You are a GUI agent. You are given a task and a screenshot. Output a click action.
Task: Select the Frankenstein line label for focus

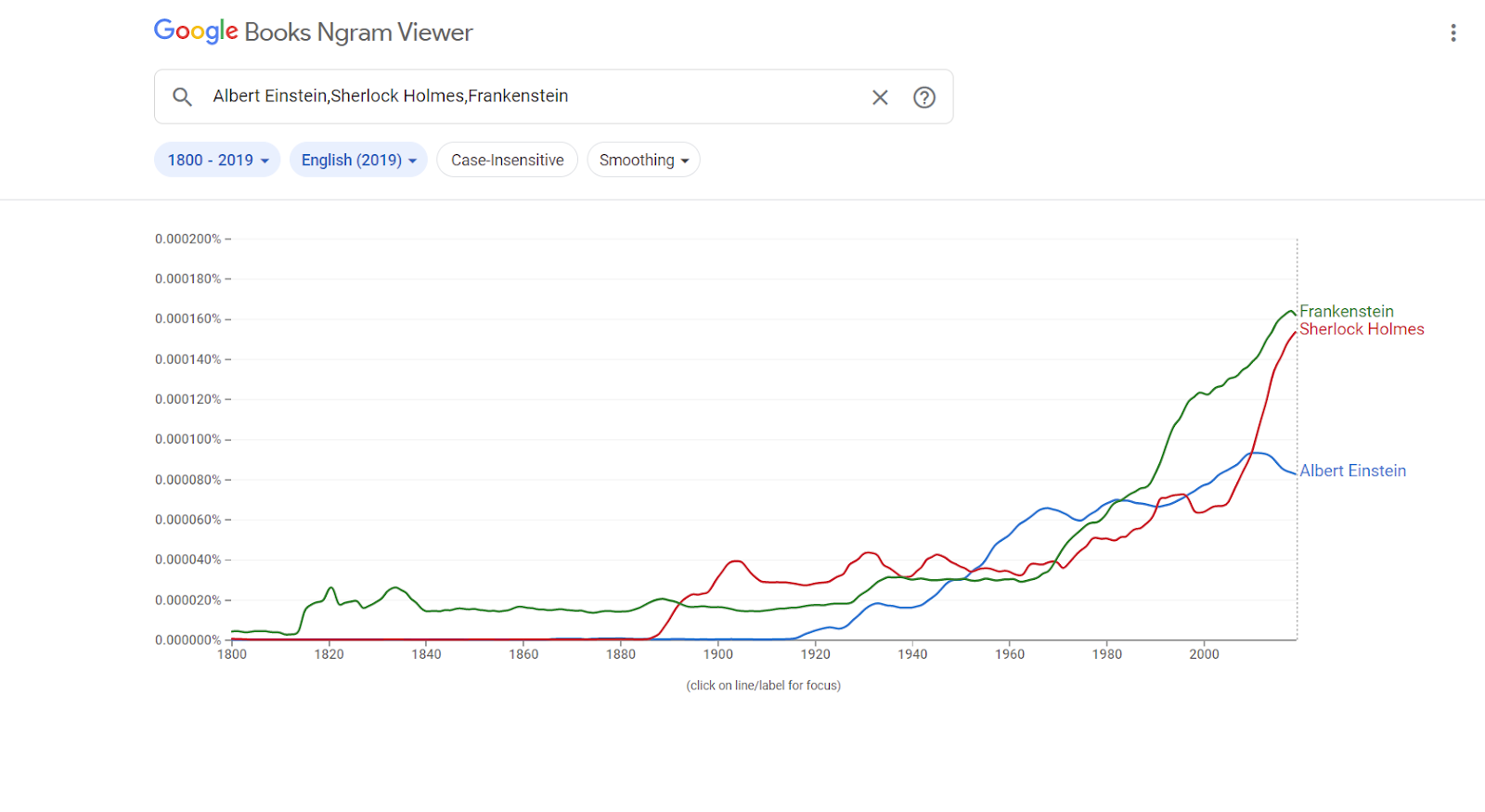(1345, 311)
